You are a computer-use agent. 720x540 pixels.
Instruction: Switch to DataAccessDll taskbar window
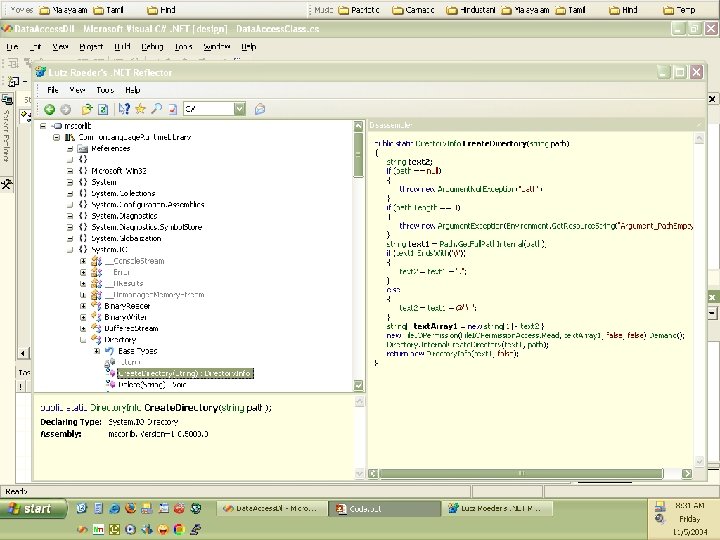pyautogui.click(x=268, y=509)
